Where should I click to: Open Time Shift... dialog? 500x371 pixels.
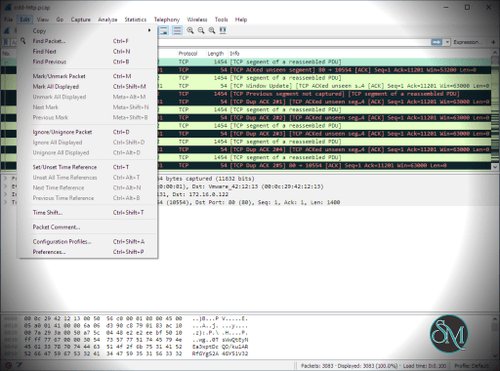point(87,212)
